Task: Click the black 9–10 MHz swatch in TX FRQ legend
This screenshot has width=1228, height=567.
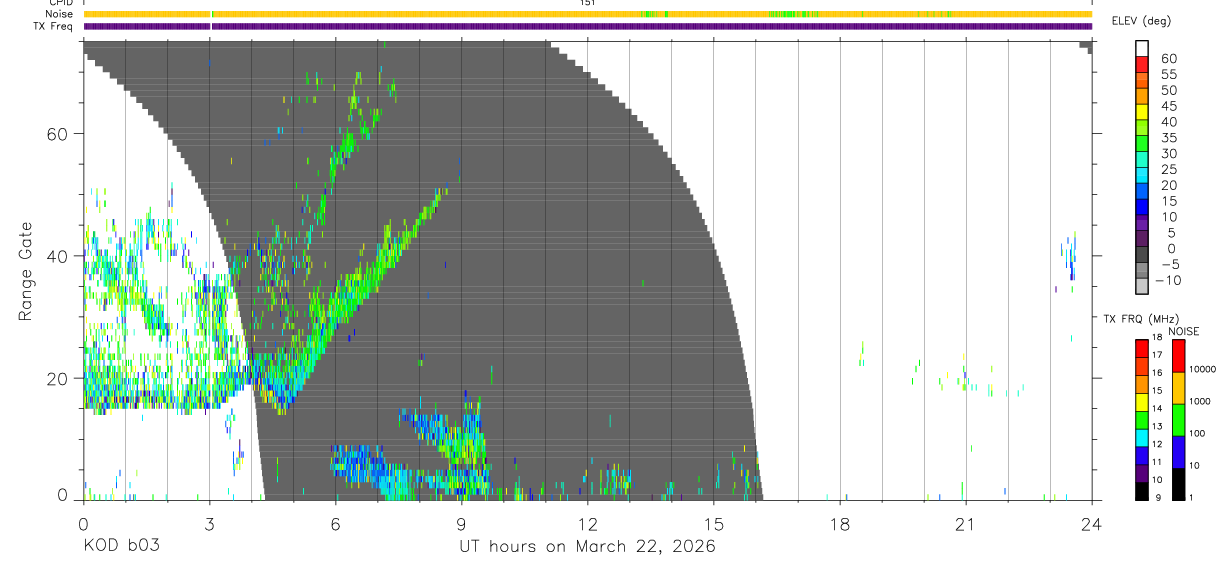Action: pyautogui.click(x=1141, y=491)
